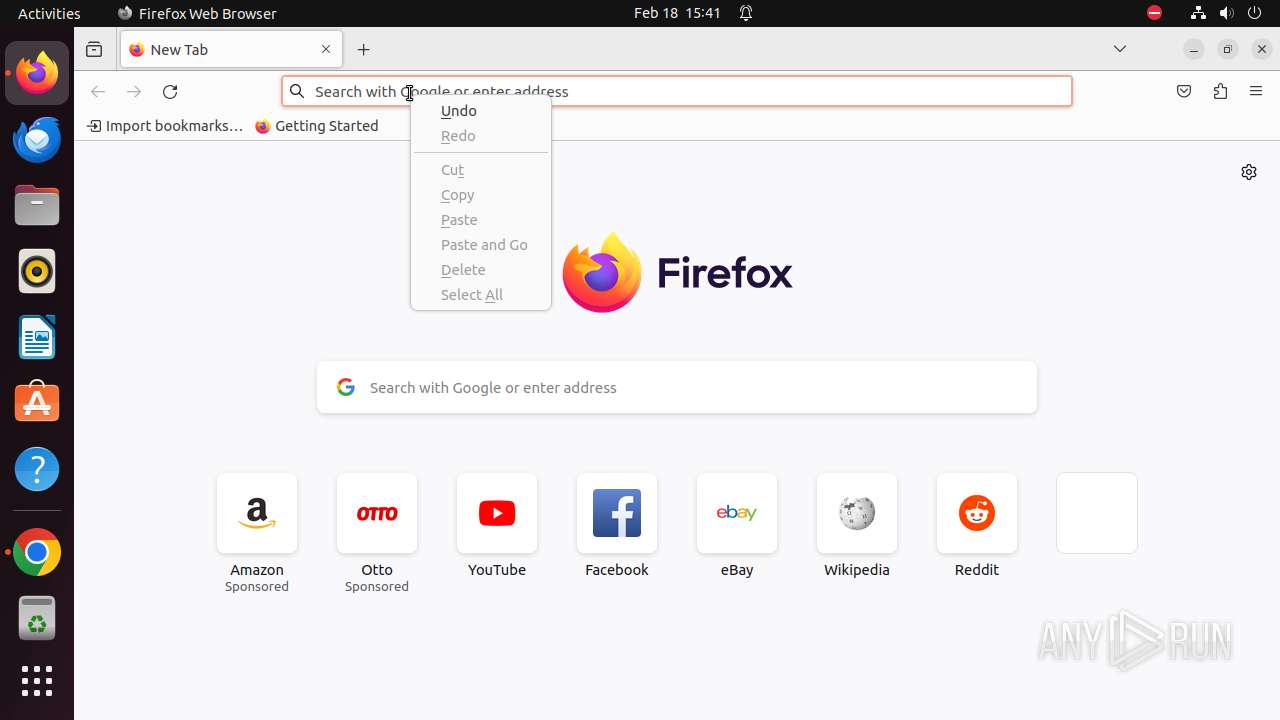
Task: Open Rhythmbox music player in dock
Action: click(x=37, y=271)
